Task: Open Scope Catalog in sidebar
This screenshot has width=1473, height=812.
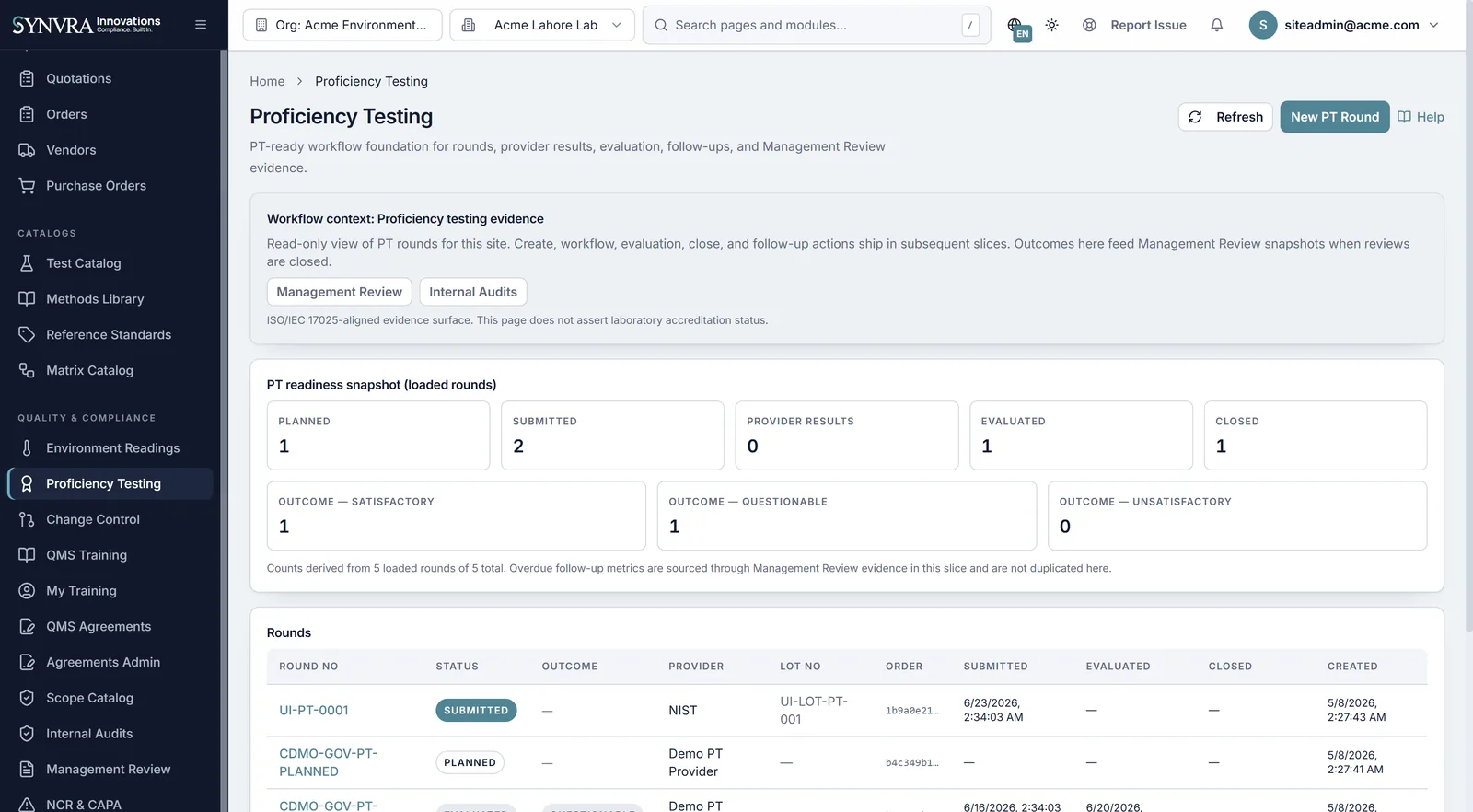Action: pyautogui.click(x=110, y=698)
